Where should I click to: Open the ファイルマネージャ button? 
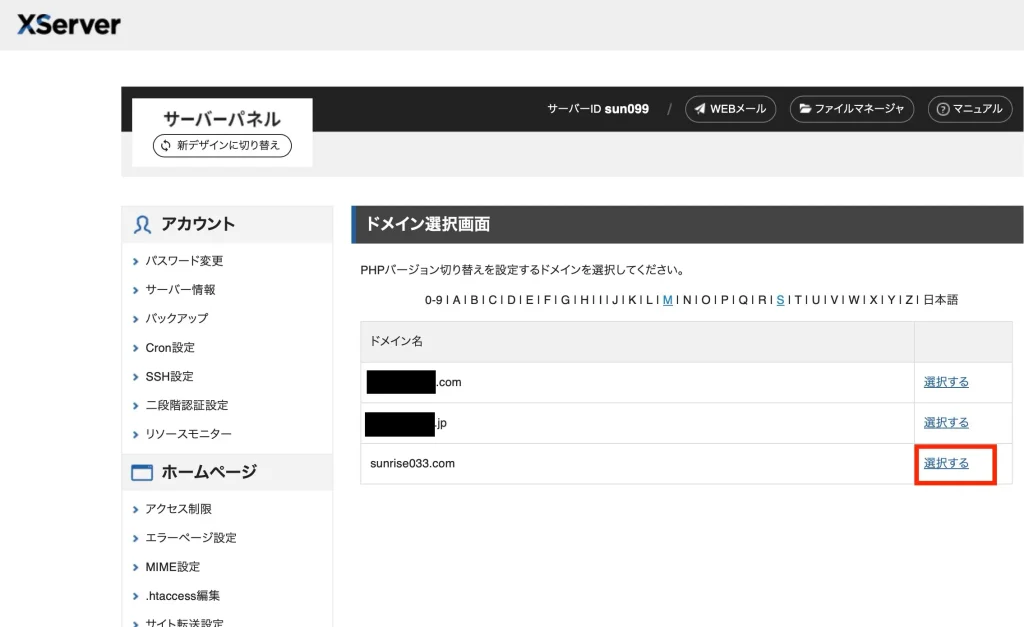852,109
